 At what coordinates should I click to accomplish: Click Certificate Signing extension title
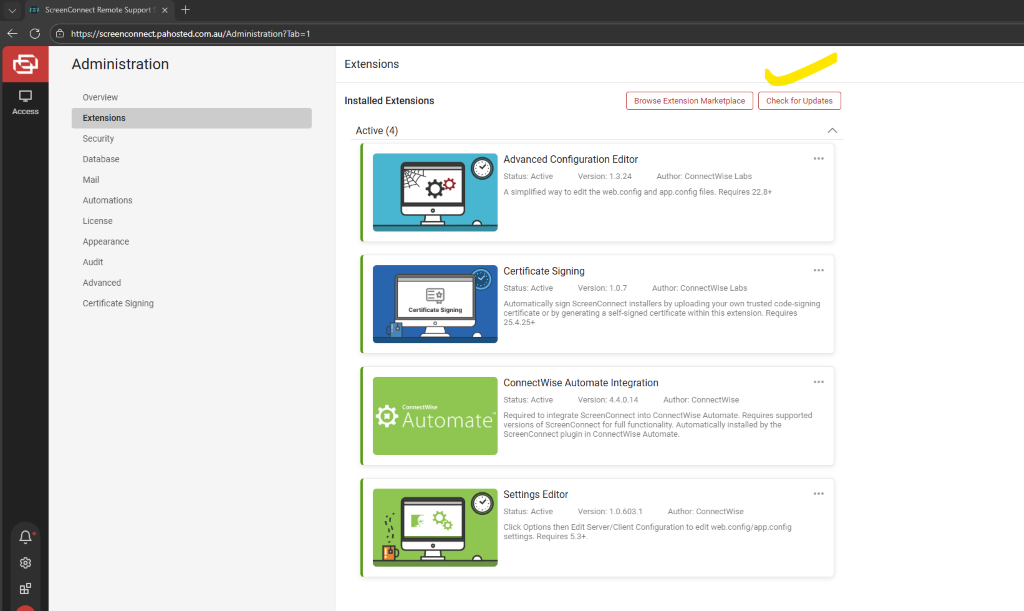(543, 271)
